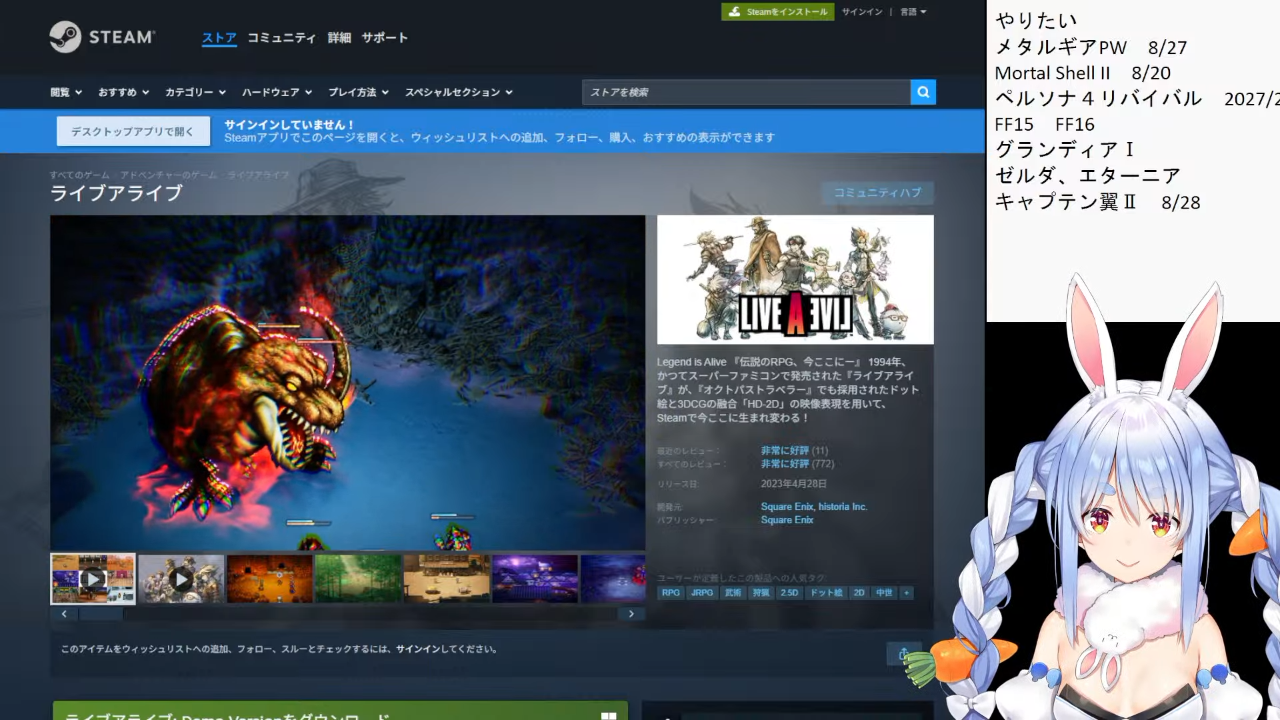Open the recent reviews 非常に好評 (11) link
The image size is (1280, 720).
794,451
